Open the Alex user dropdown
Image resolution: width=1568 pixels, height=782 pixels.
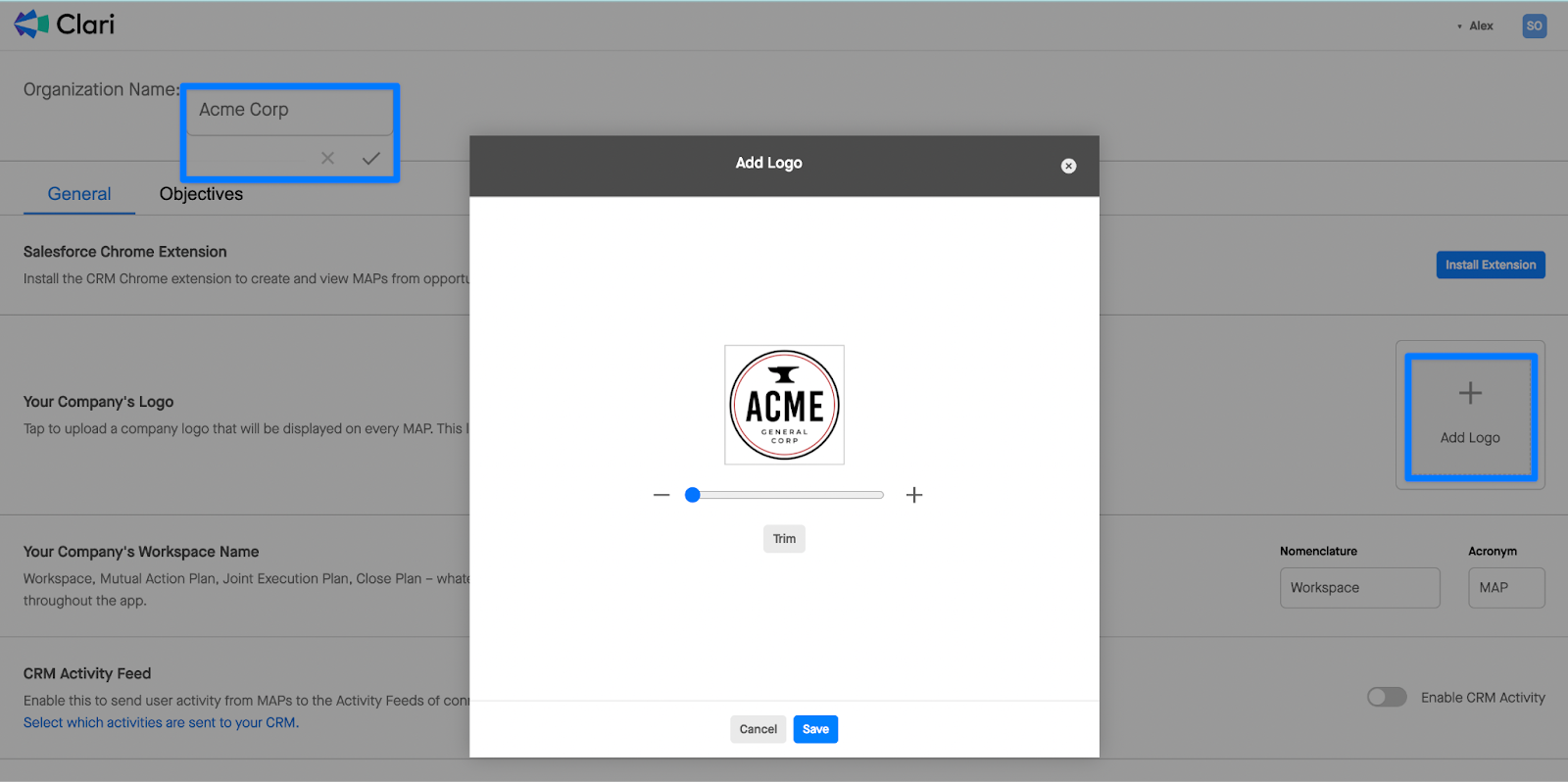1476,26
